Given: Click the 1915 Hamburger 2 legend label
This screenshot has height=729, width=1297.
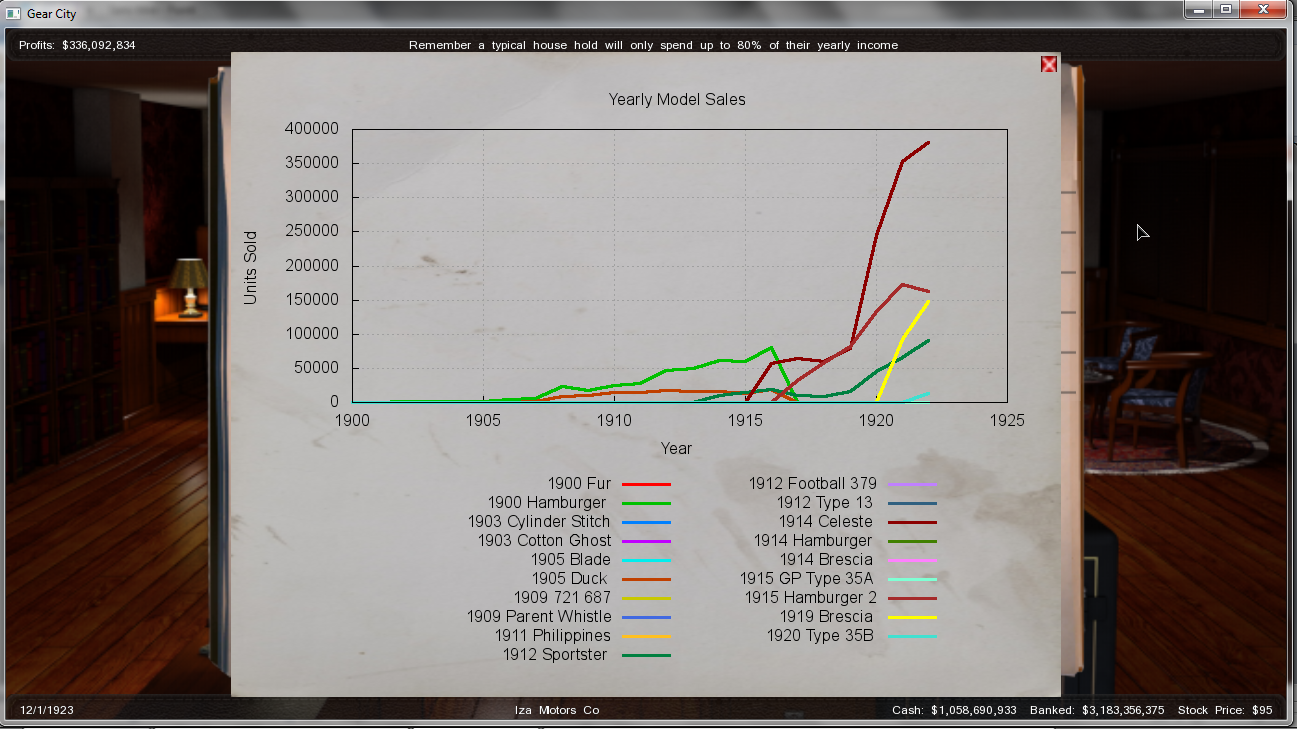Looking at the screenshot, I should tap(808, 598).
